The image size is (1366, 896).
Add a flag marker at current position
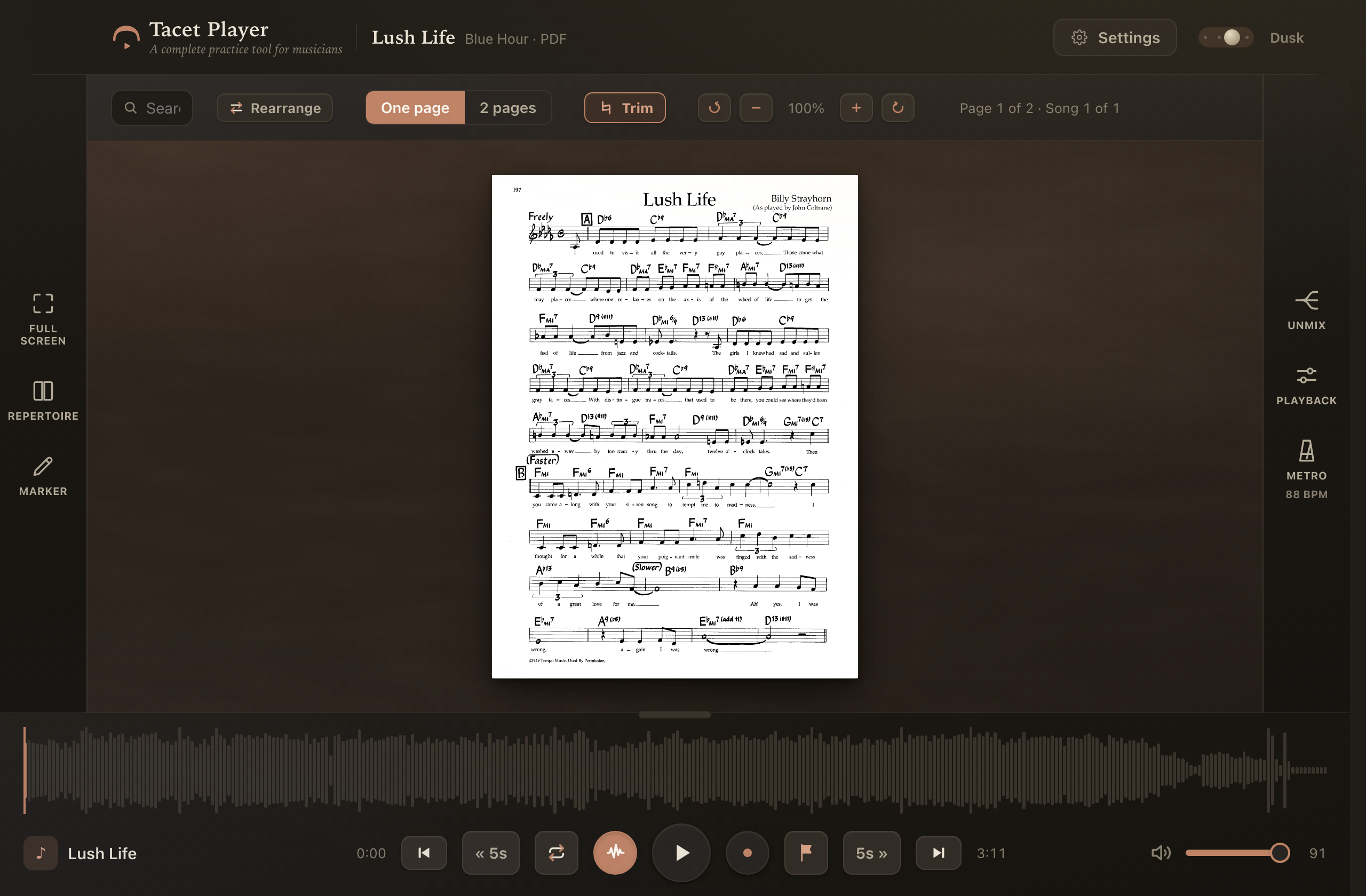[x=806, y=853]
